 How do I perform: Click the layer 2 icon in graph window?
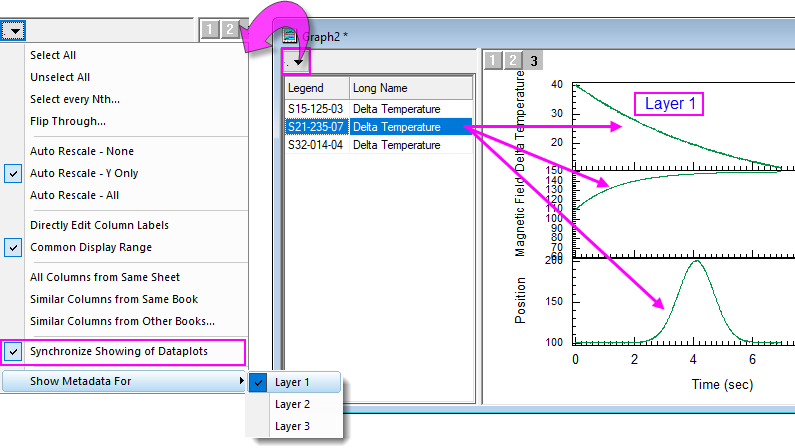tap(512, 61)
